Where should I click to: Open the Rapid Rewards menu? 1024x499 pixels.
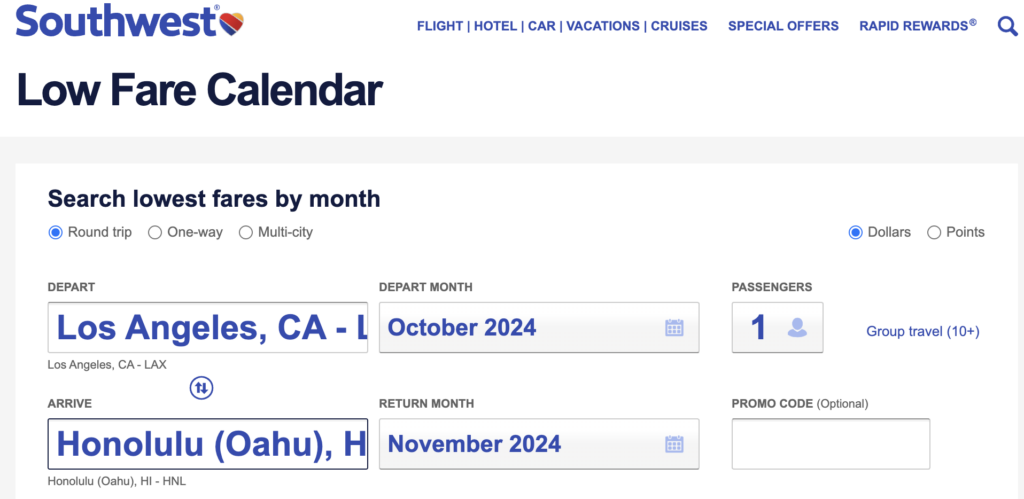(x=917, y=26)
